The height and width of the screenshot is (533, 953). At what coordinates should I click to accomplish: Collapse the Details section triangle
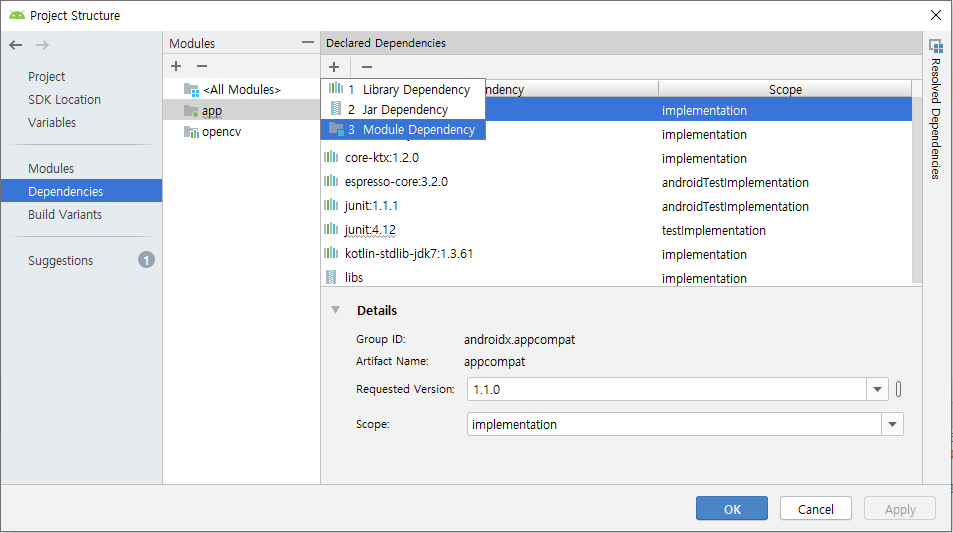335,310
